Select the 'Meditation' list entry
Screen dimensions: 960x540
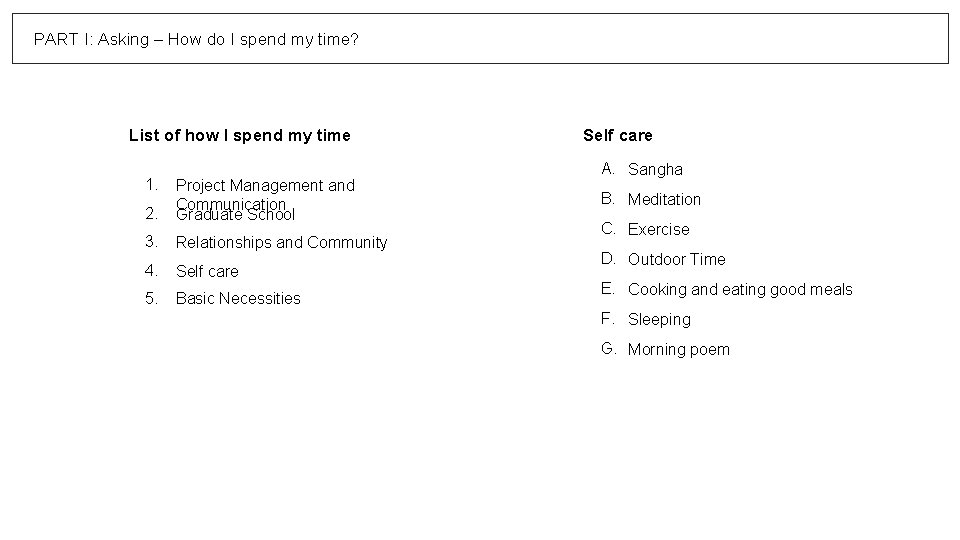pyautogui.click(x=664, y=199)
